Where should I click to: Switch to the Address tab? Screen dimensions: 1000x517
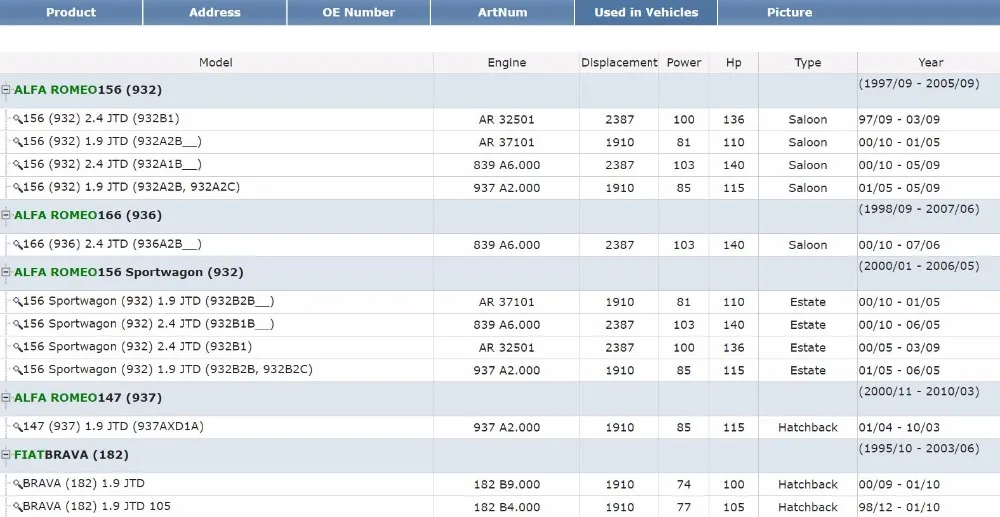click(214, 12)
